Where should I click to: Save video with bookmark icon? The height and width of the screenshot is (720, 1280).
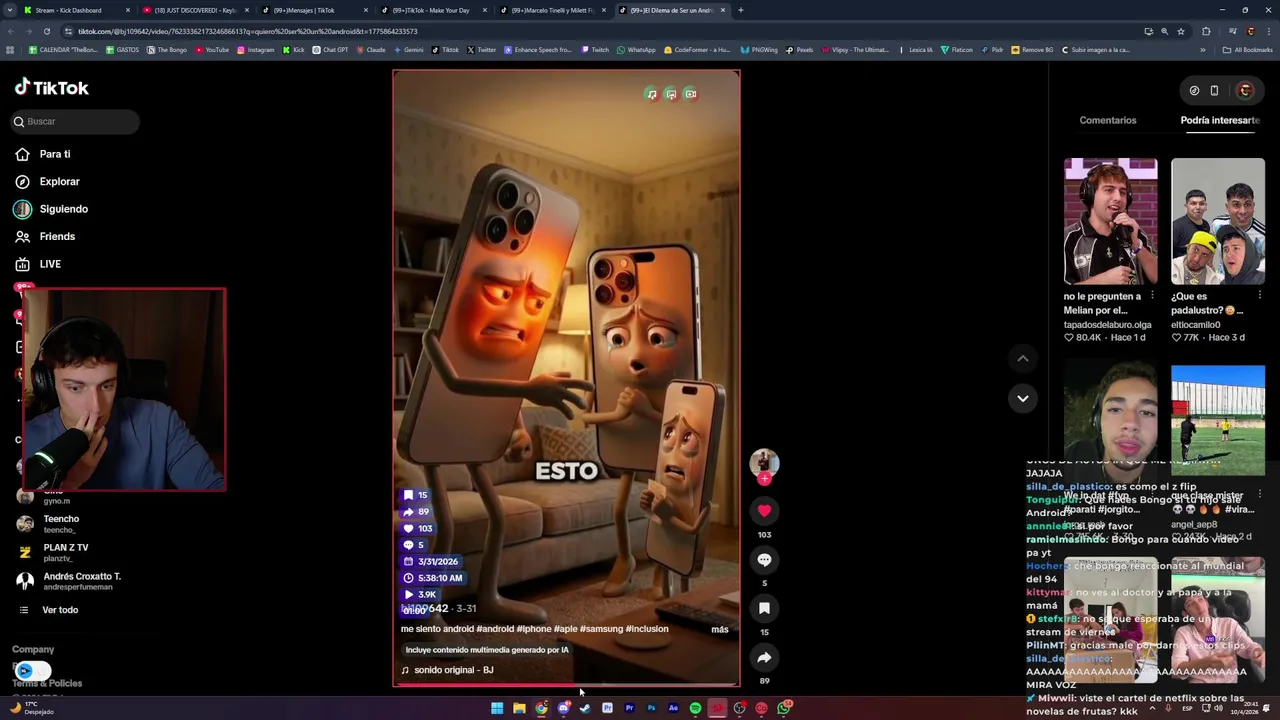click(764, 608)
